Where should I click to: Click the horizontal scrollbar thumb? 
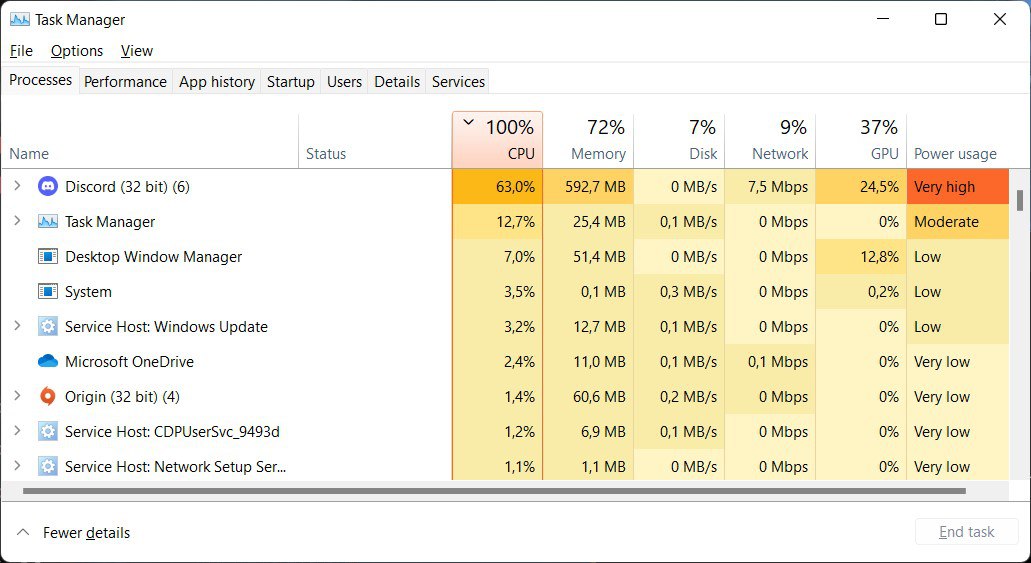494,491
